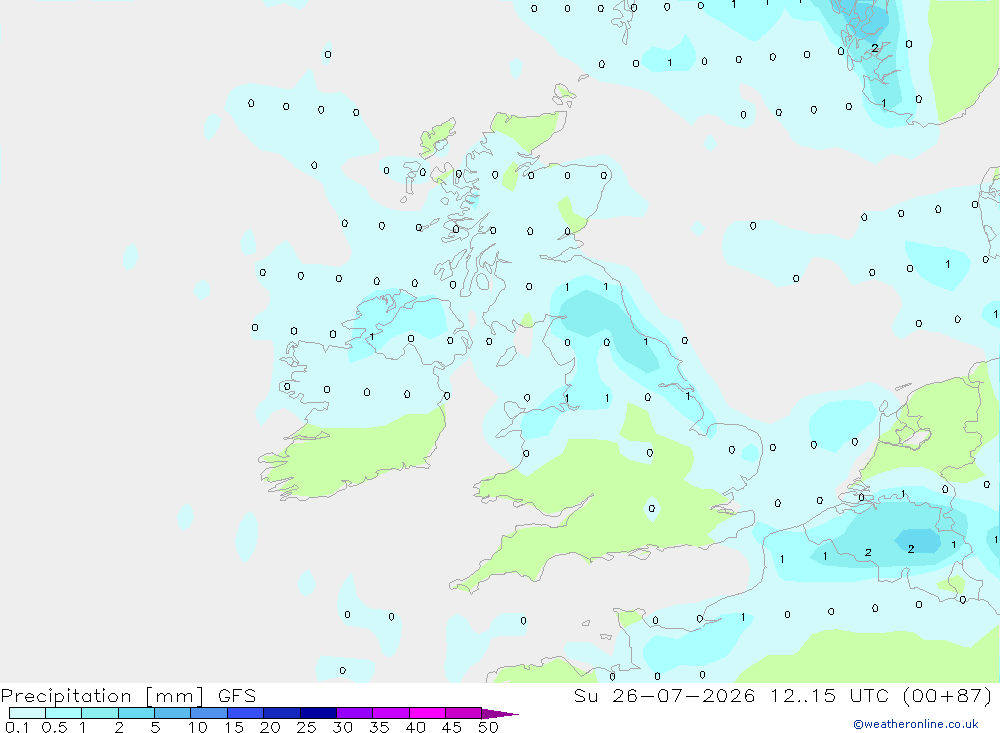Image resolution: width=1000 pixels, height=733 pixels.
Task: Select the legend swatch between 10 and 15
Action: 209,713
